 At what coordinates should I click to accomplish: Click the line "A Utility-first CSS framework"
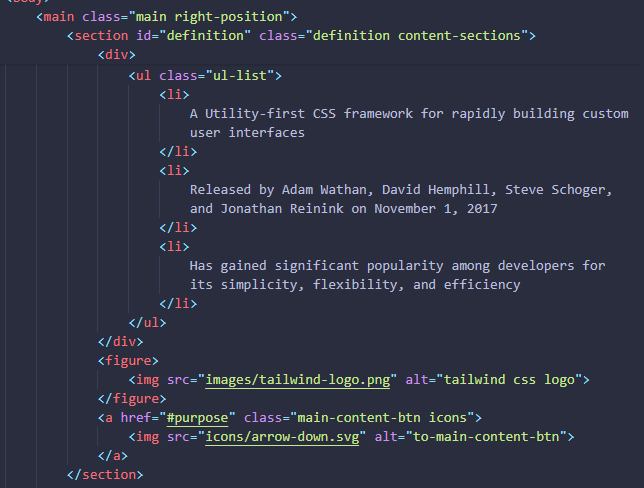[409, 114]
